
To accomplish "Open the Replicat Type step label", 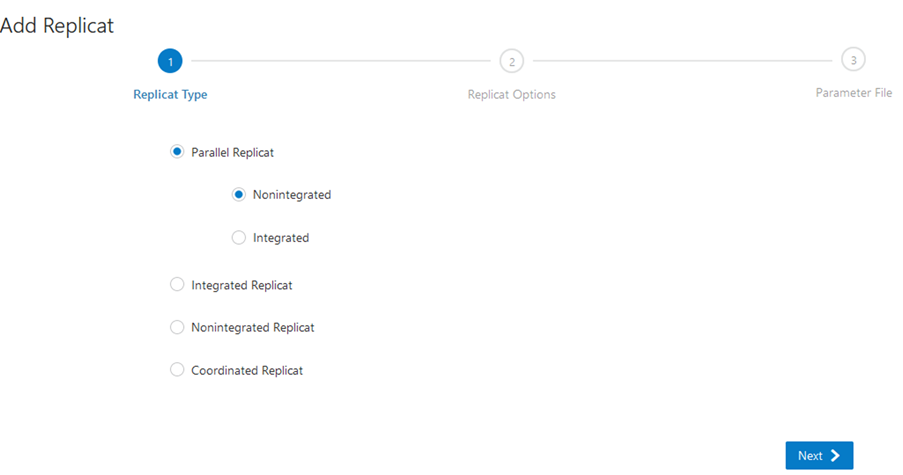I will [x=170, y=95].
